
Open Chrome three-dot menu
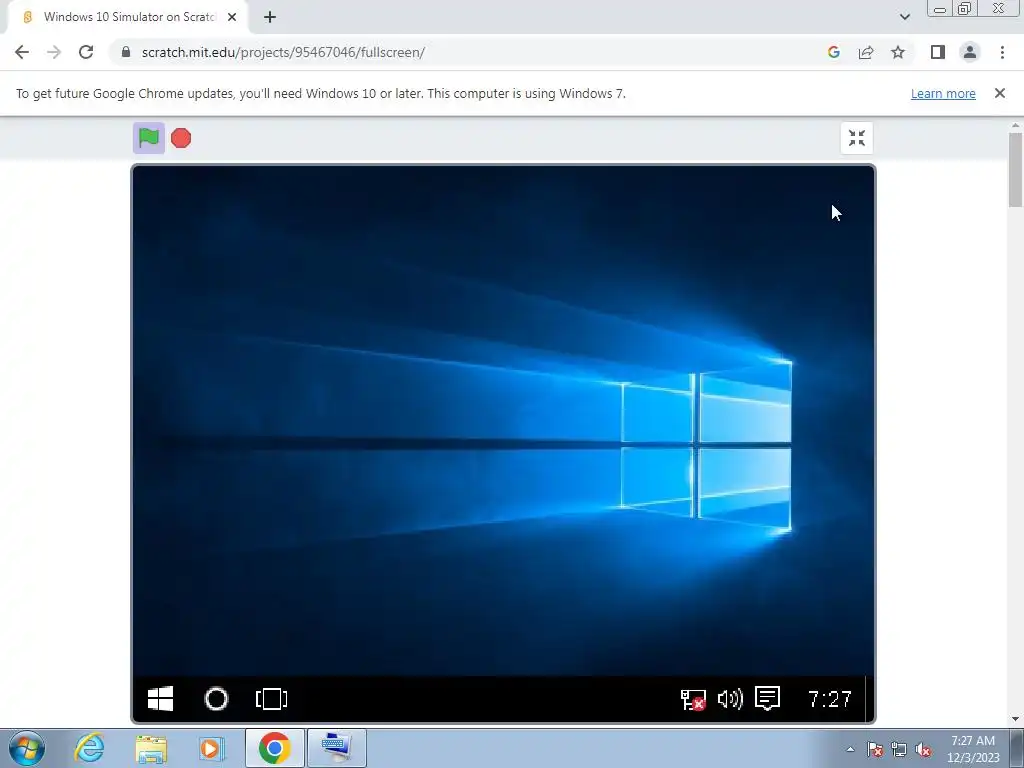pyautogui.click(x=1002, y=52)
